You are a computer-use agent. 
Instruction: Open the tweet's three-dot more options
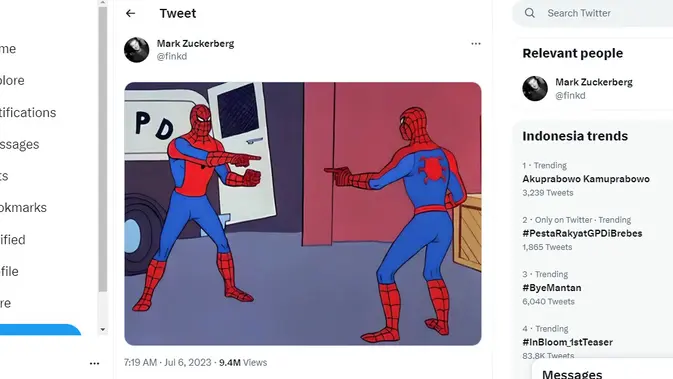click(476, 44)
